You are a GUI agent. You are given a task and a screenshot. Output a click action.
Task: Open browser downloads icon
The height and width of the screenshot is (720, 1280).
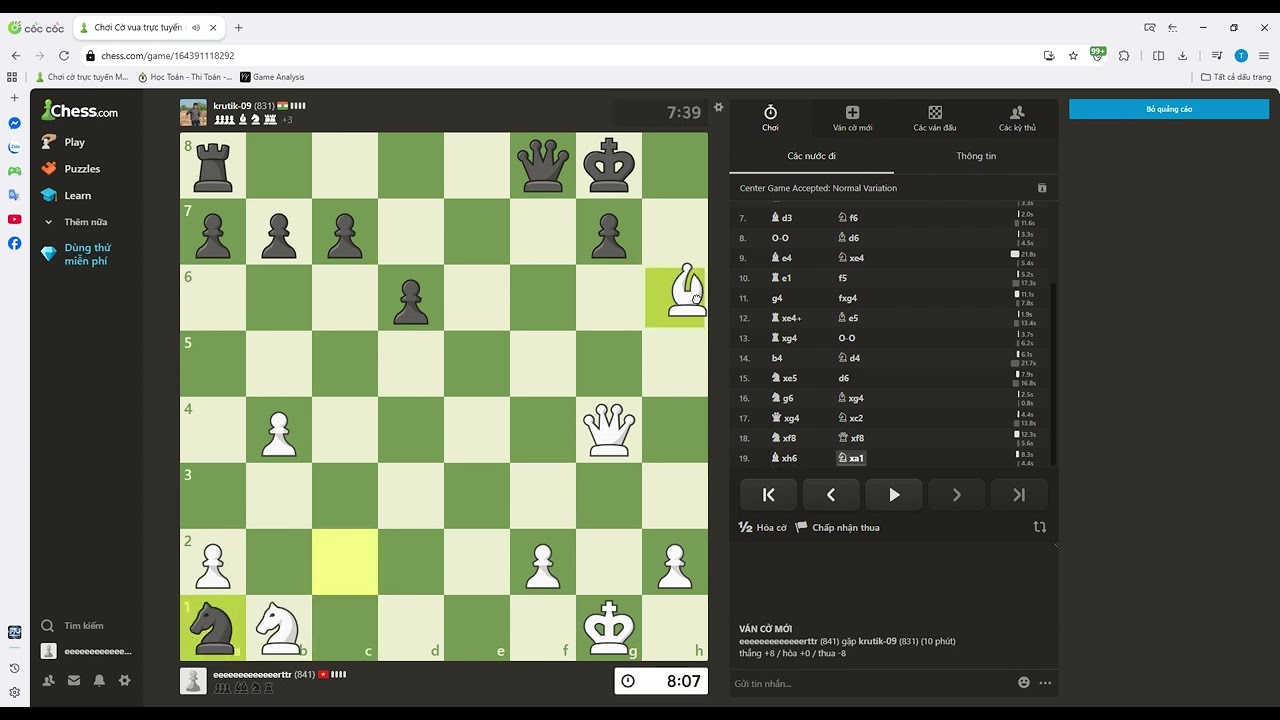(x=1183, y=56)
